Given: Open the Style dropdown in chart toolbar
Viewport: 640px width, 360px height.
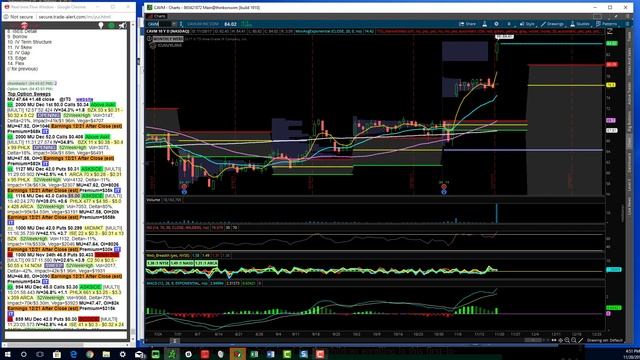Looking at the screenshot, I should [527, 24].
